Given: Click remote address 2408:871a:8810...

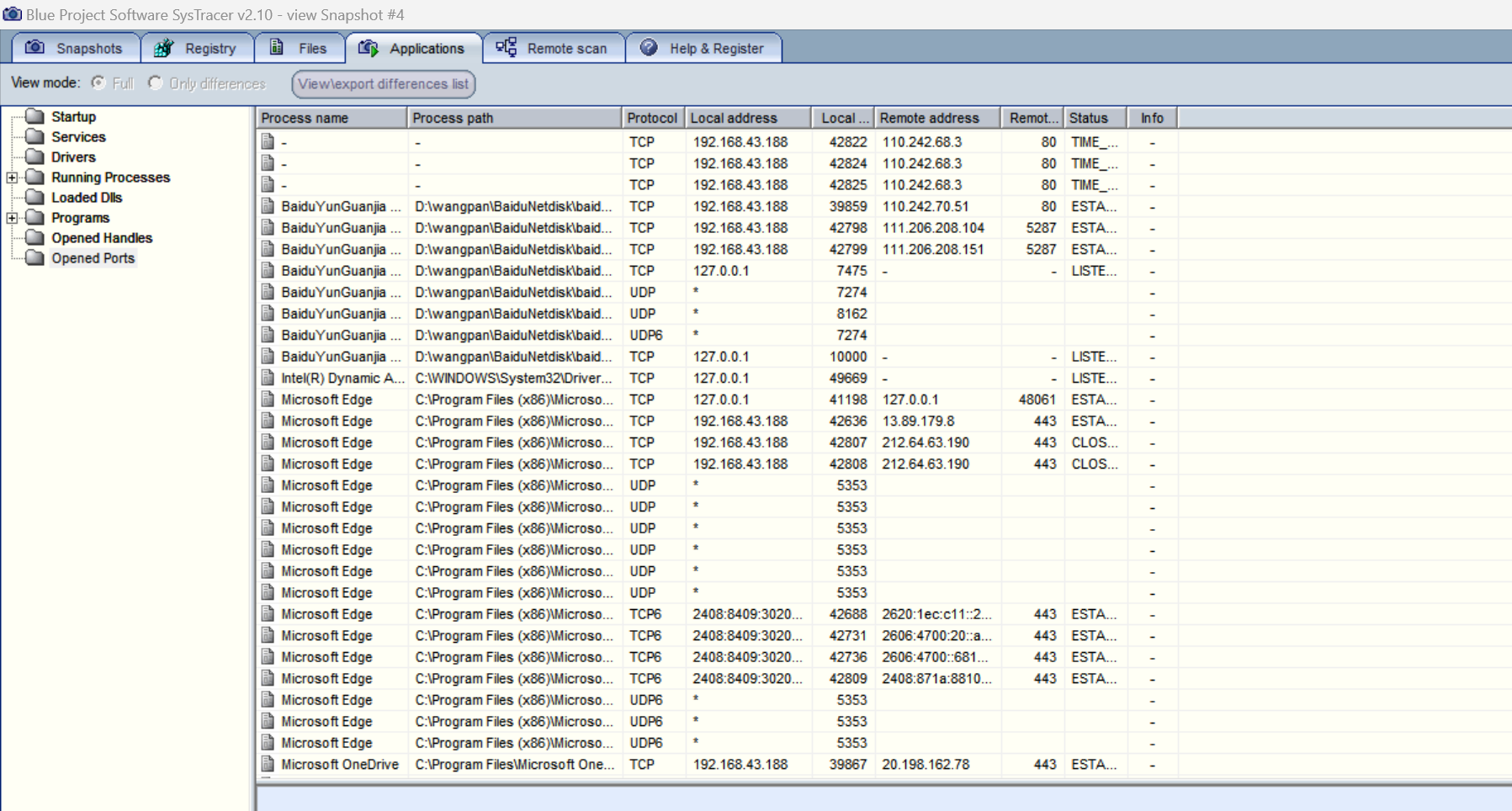Looking at the screenshot, I should [936, 679].
